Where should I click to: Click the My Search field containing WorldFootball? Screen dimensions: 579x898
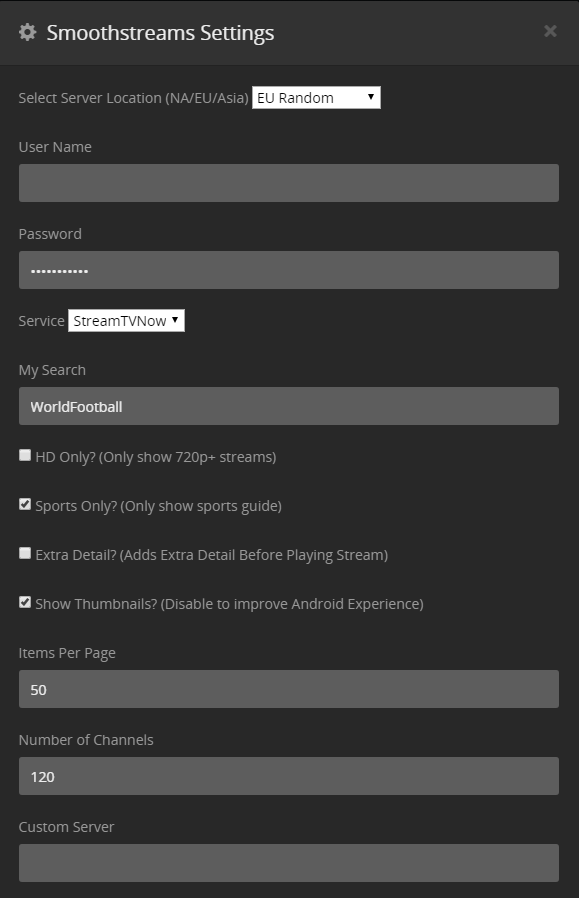click(x=289, y=406)
